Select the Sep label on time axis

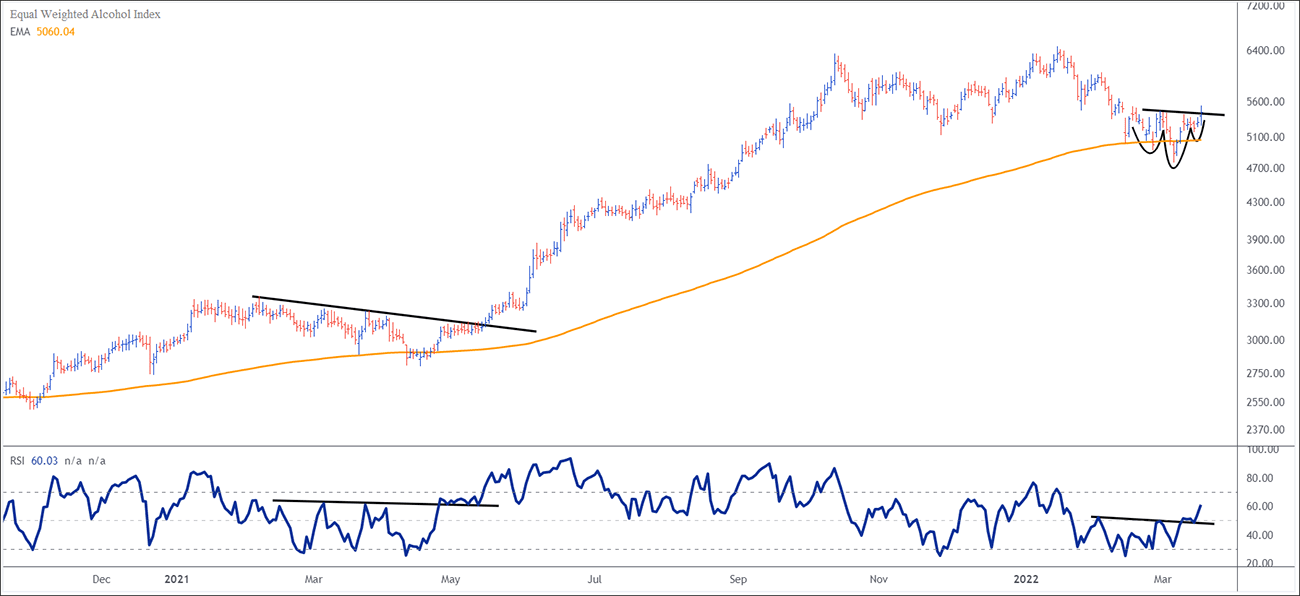coord(738,579)
